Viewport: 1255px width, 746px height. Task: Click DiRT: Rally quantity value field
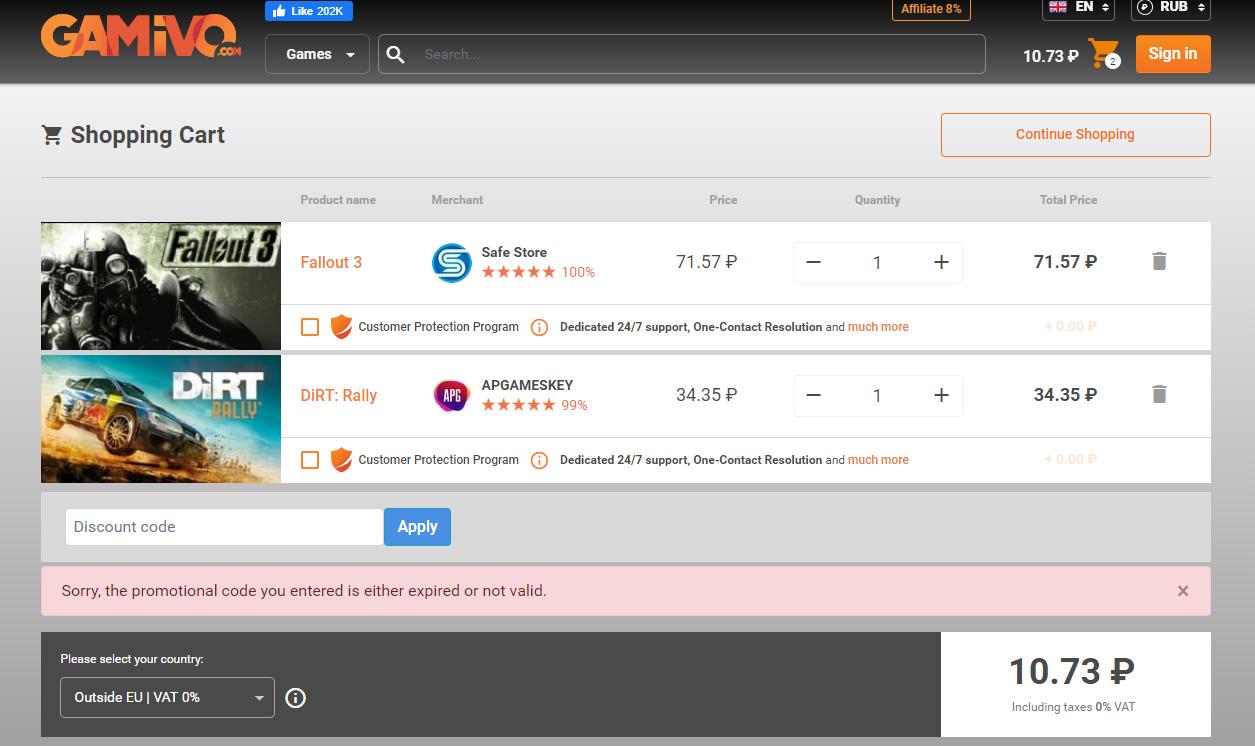tap(877, 396)
